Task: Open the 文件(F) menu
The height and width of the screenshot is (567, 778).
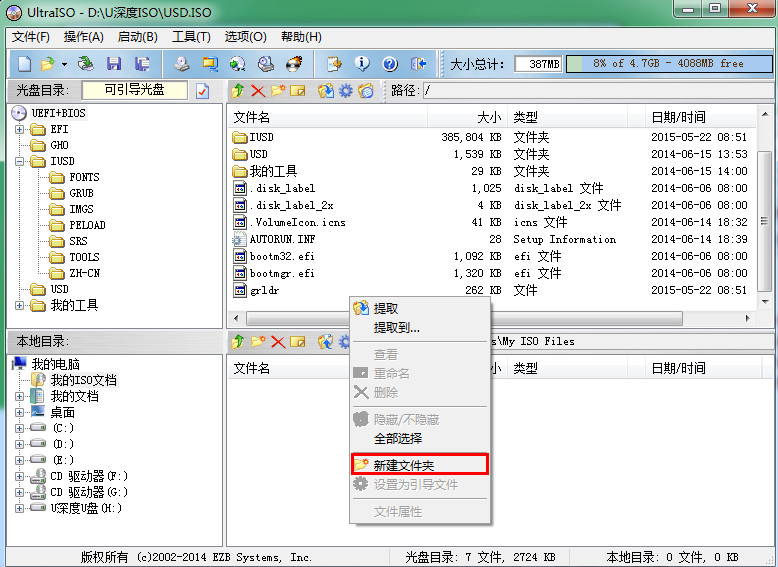Action: pyautogui.click(x=31, y=37)
